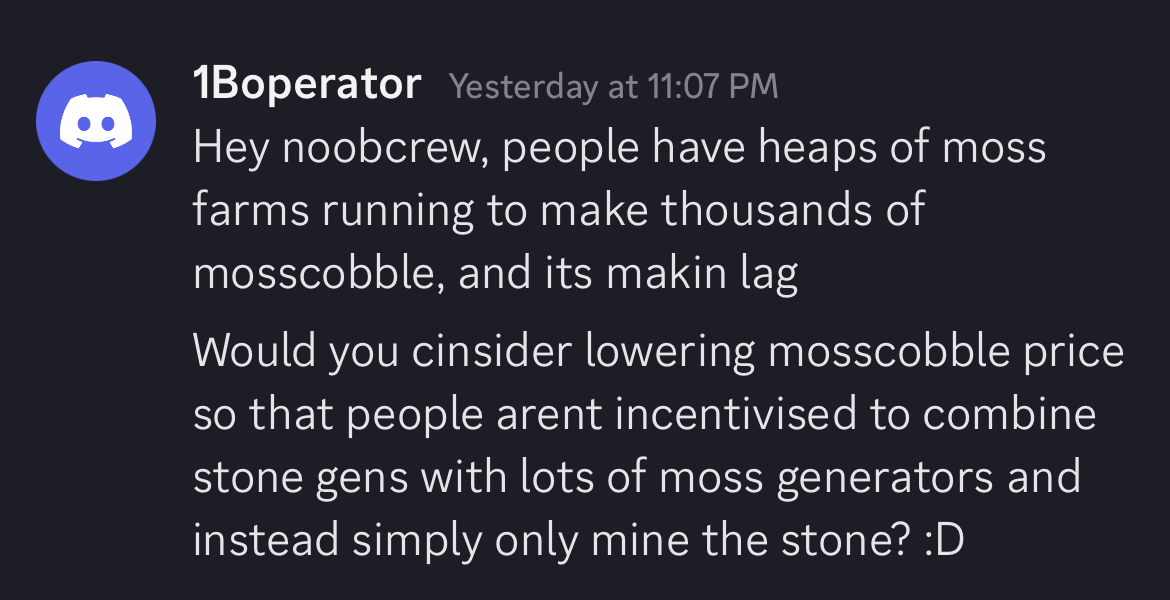
Task: Click the ":D" emoticon ending the message
Action: click(945, 541)
